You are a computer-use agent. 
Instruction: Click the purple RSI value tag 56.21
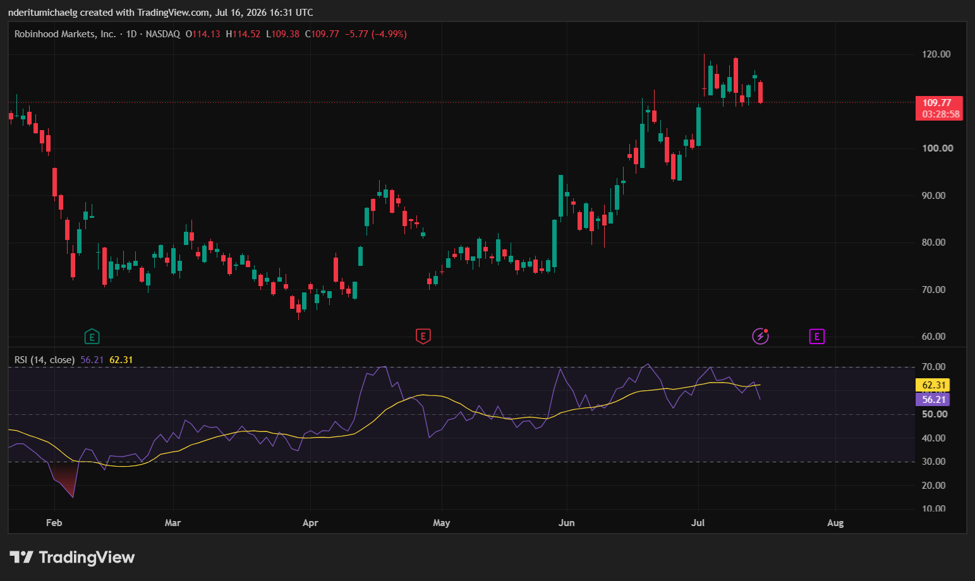933,399
